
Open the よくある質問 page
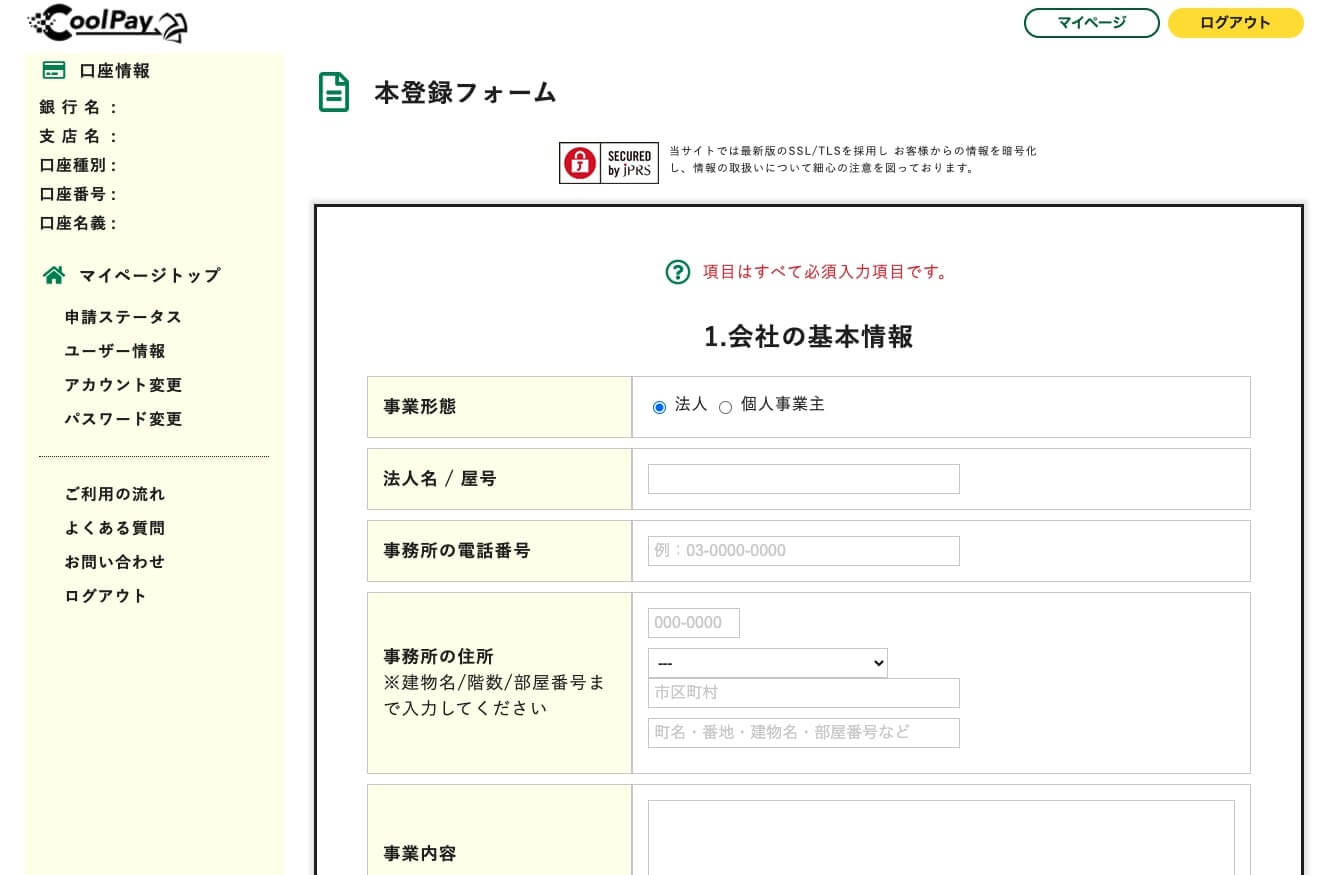tap(115, 528)
